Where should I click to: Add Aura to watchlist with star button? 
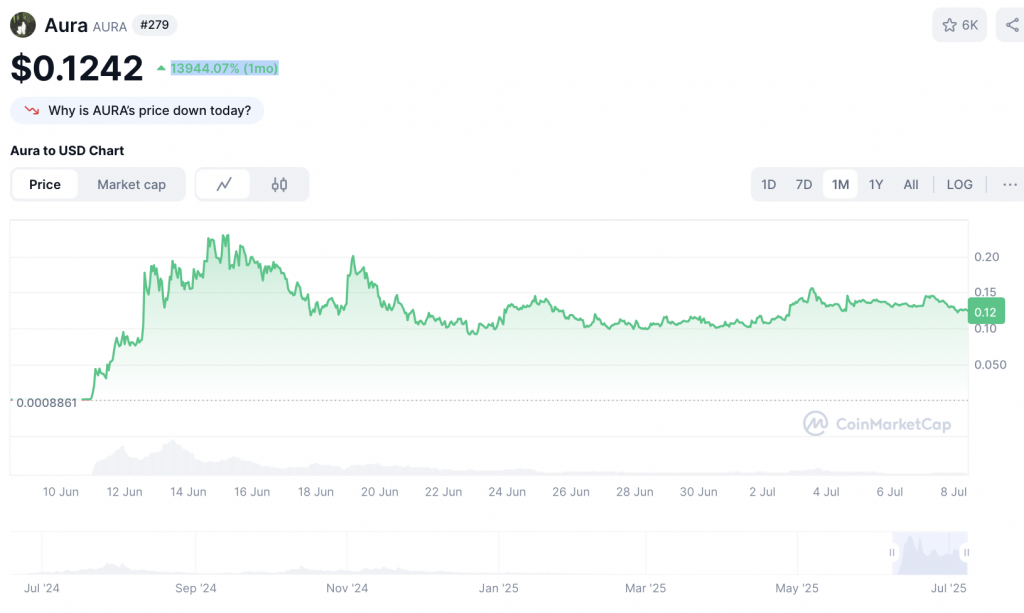tap(959, 25)
